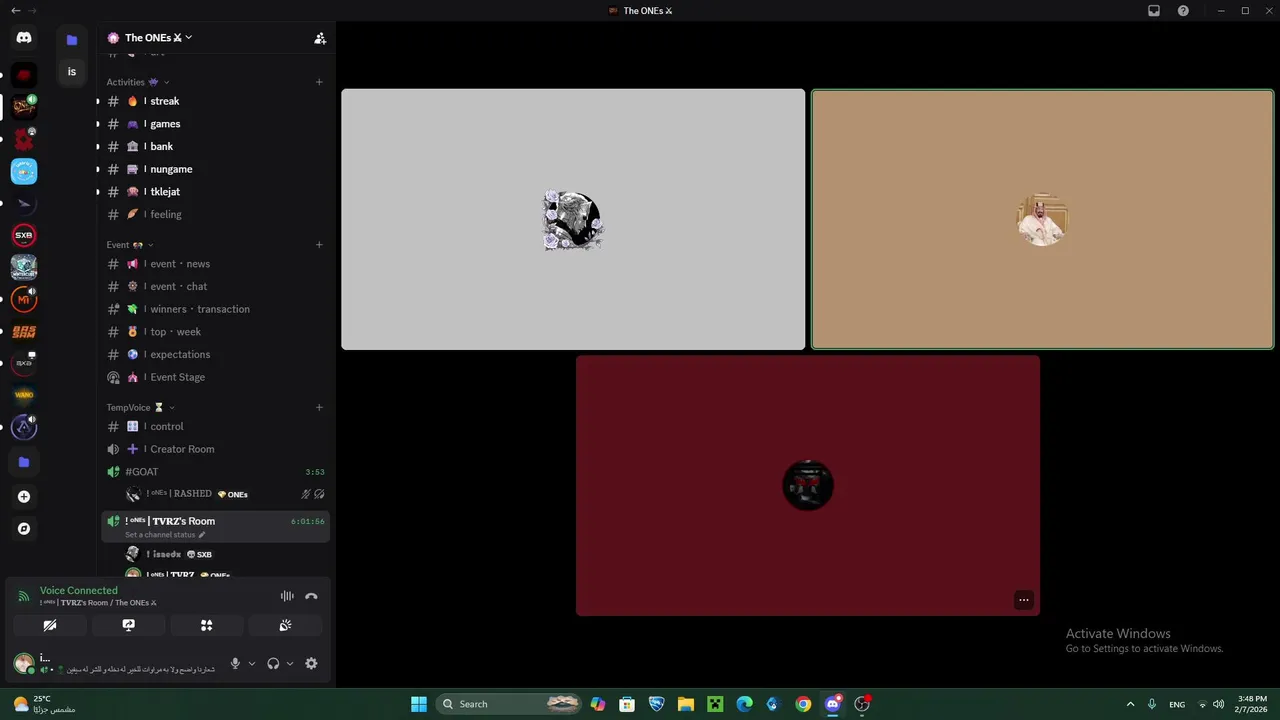Open the bank channel
The width and height of the screenshot is (1280, 720).
pos(215,146)
